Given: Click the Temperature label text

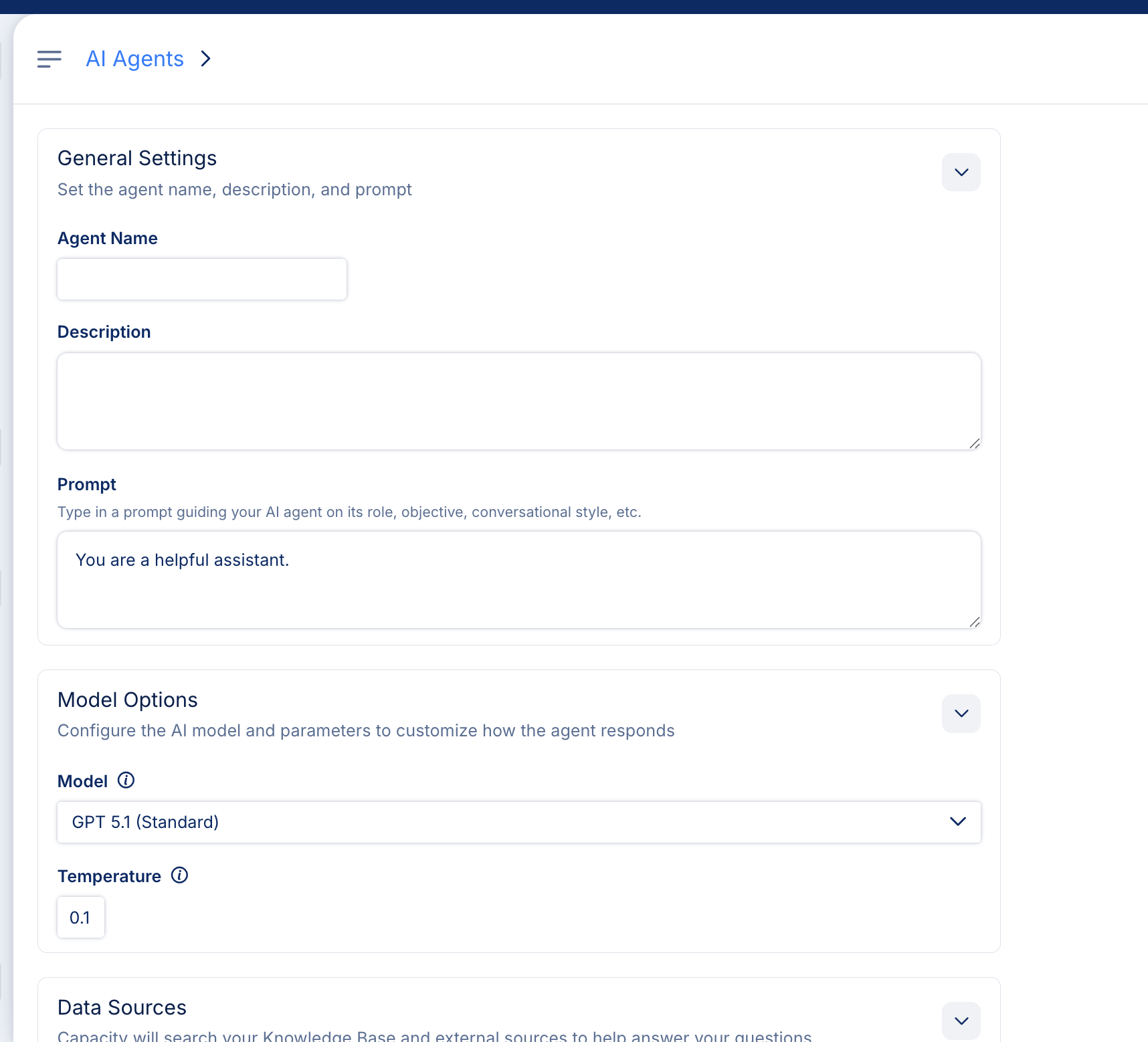Looking at the screenshot, I should click(109, 876).
